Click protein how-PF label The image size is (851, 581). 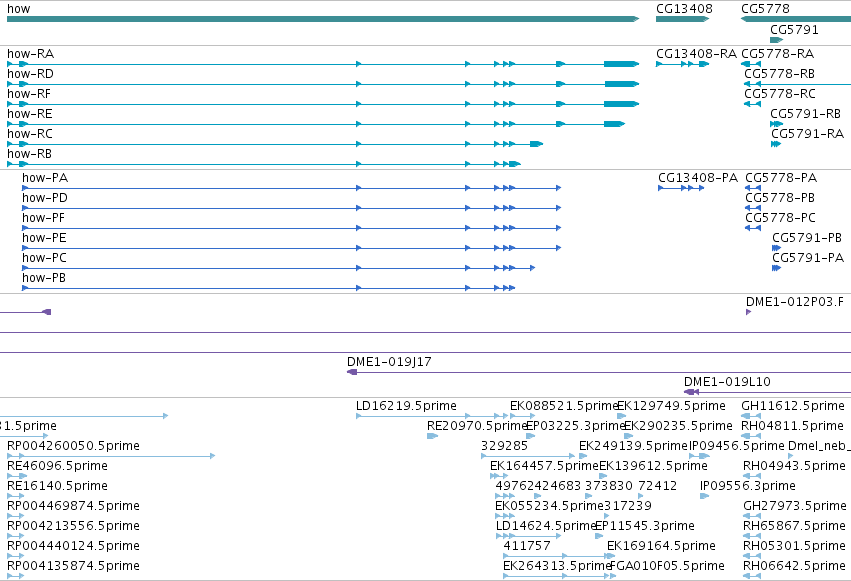coord(43,218)
